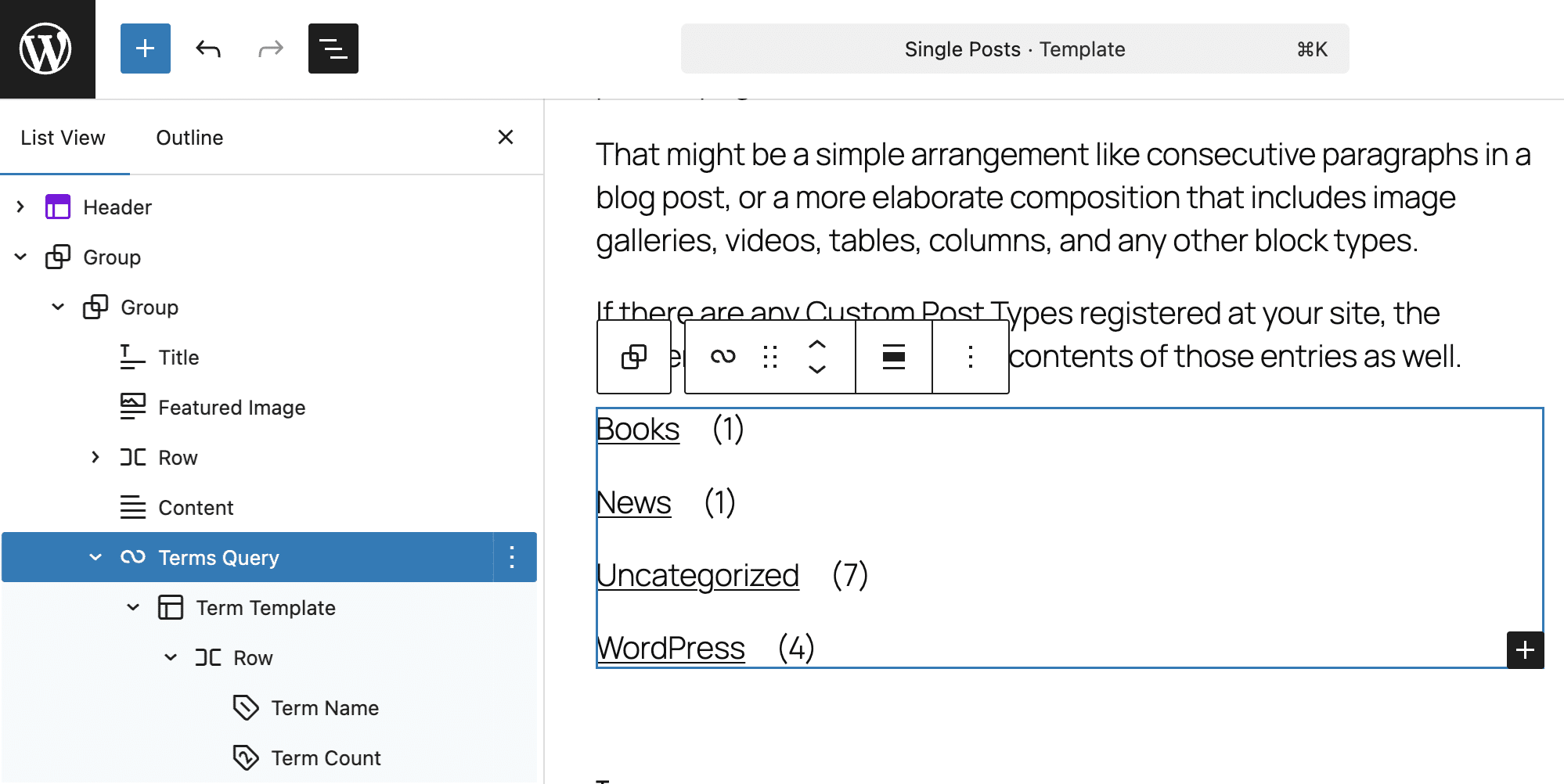Open the block inserter
1564x784 pixels.
145,49
